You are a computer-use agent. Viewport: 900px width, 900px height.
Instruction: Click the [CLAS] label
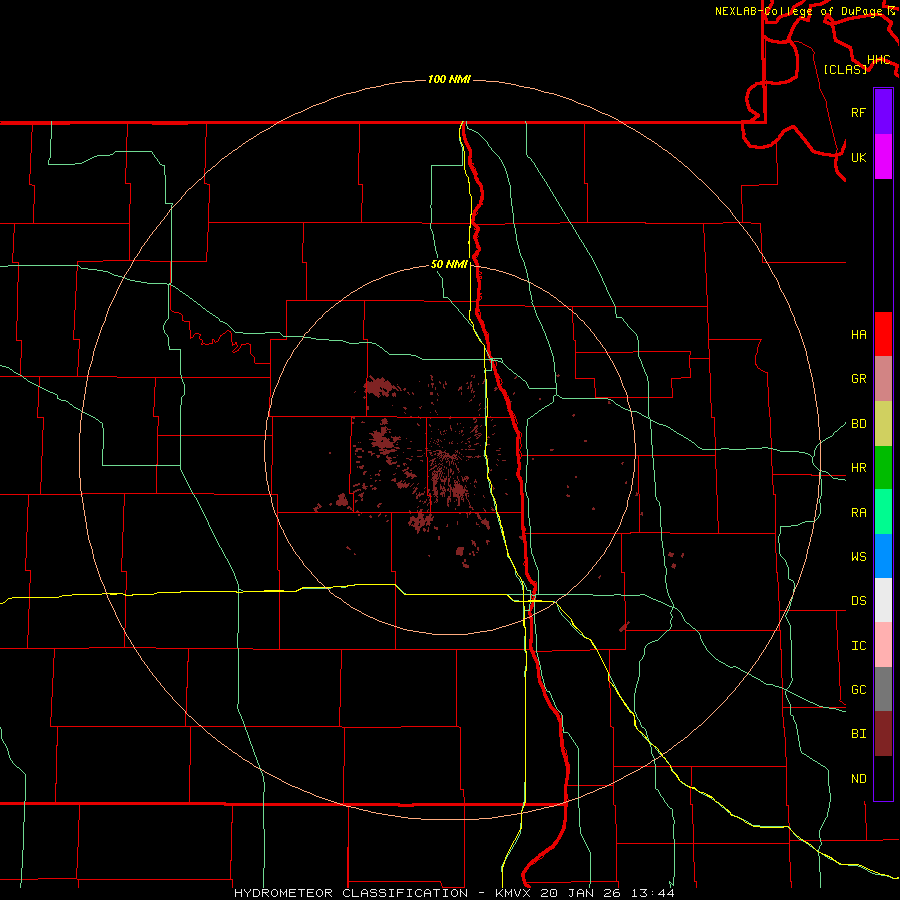click(845, 69)
